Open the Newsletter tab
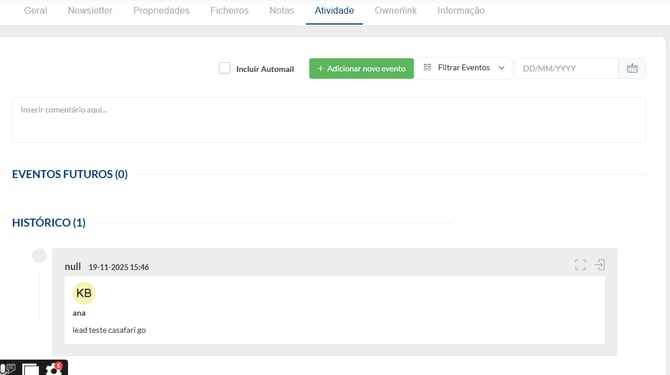 pos(90,11)
